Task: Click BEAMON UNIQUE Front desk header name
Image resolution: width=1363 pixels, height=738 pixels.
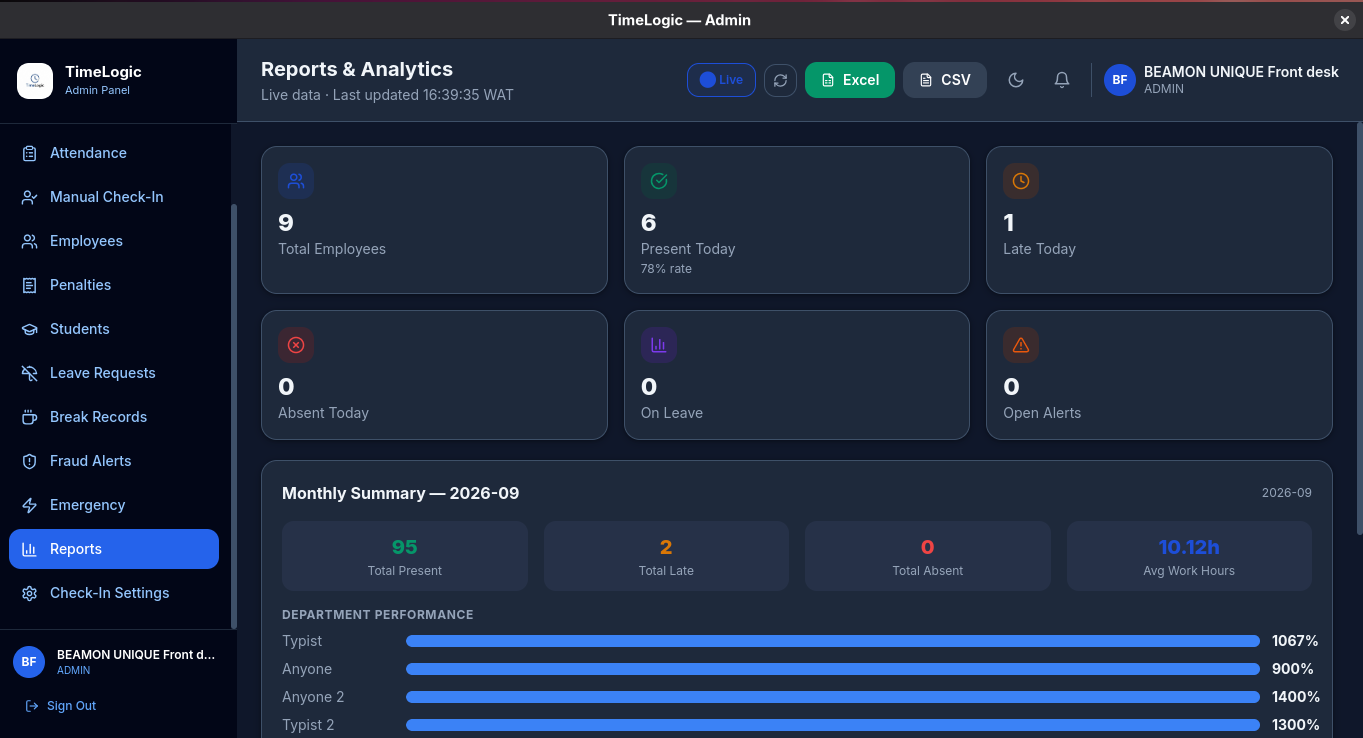Action: 1241,72
